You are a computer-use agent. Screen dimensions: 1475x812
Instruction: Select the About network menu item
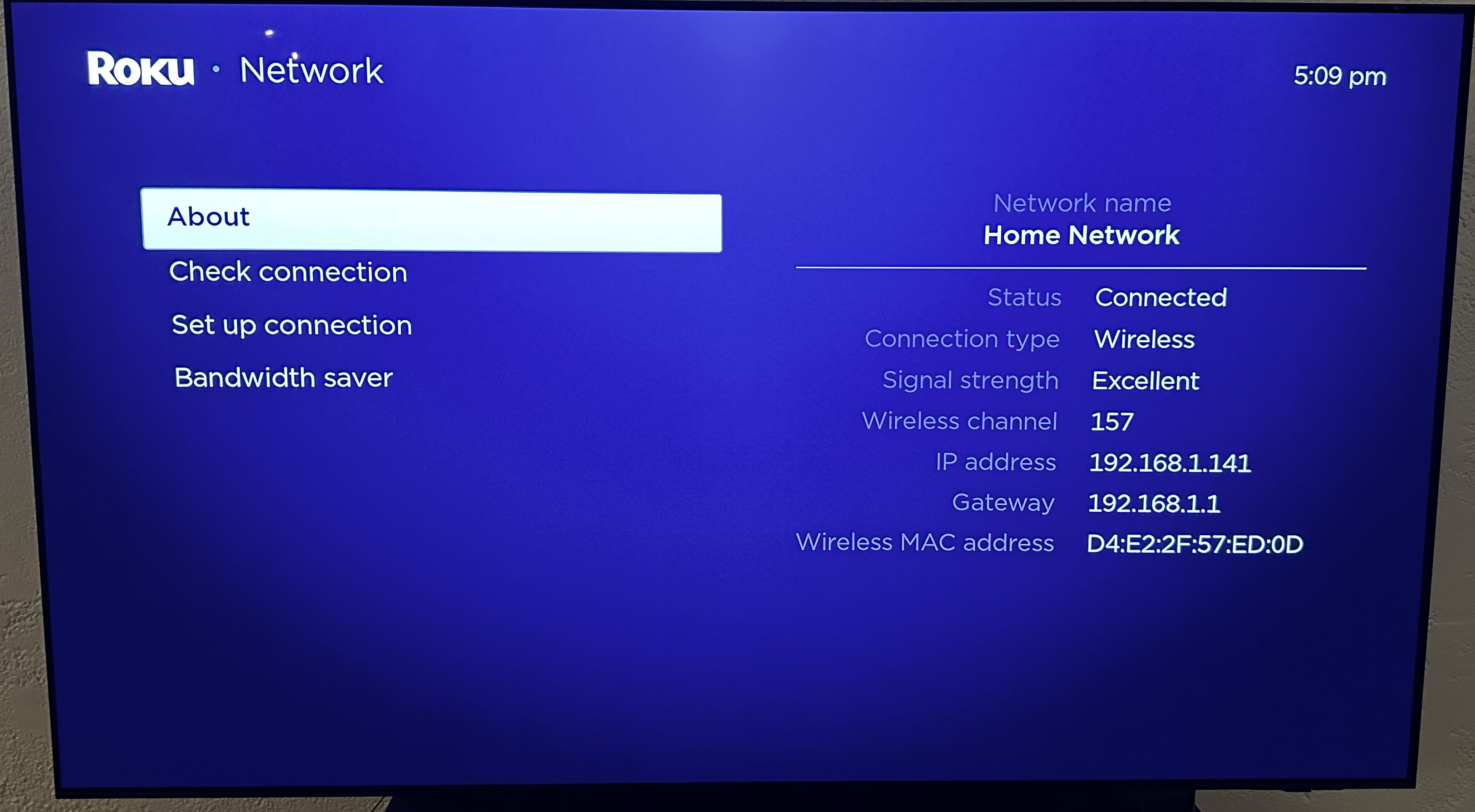click(436, 217)
